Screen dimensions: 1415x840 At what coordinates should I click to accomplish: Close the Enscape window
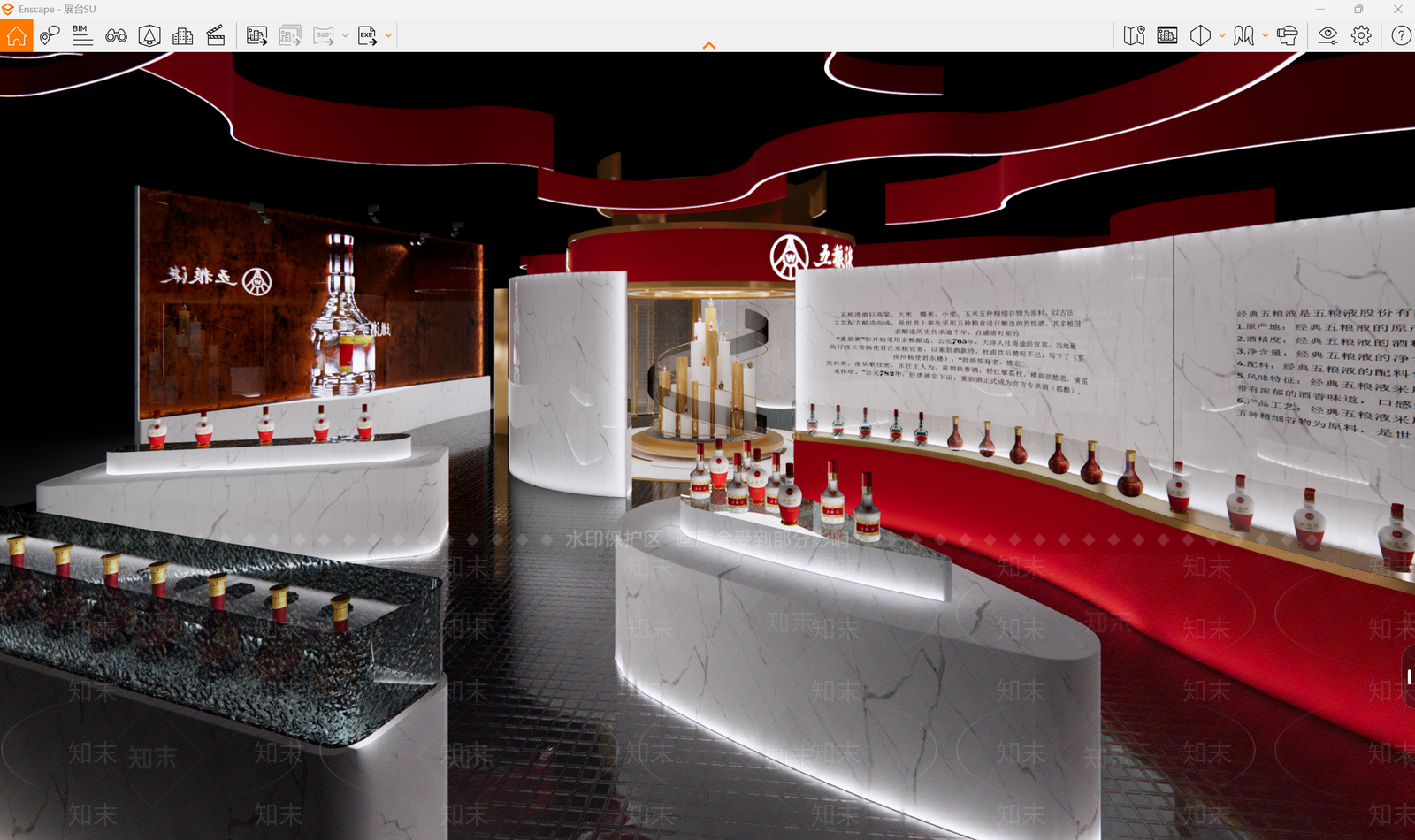1397,9
